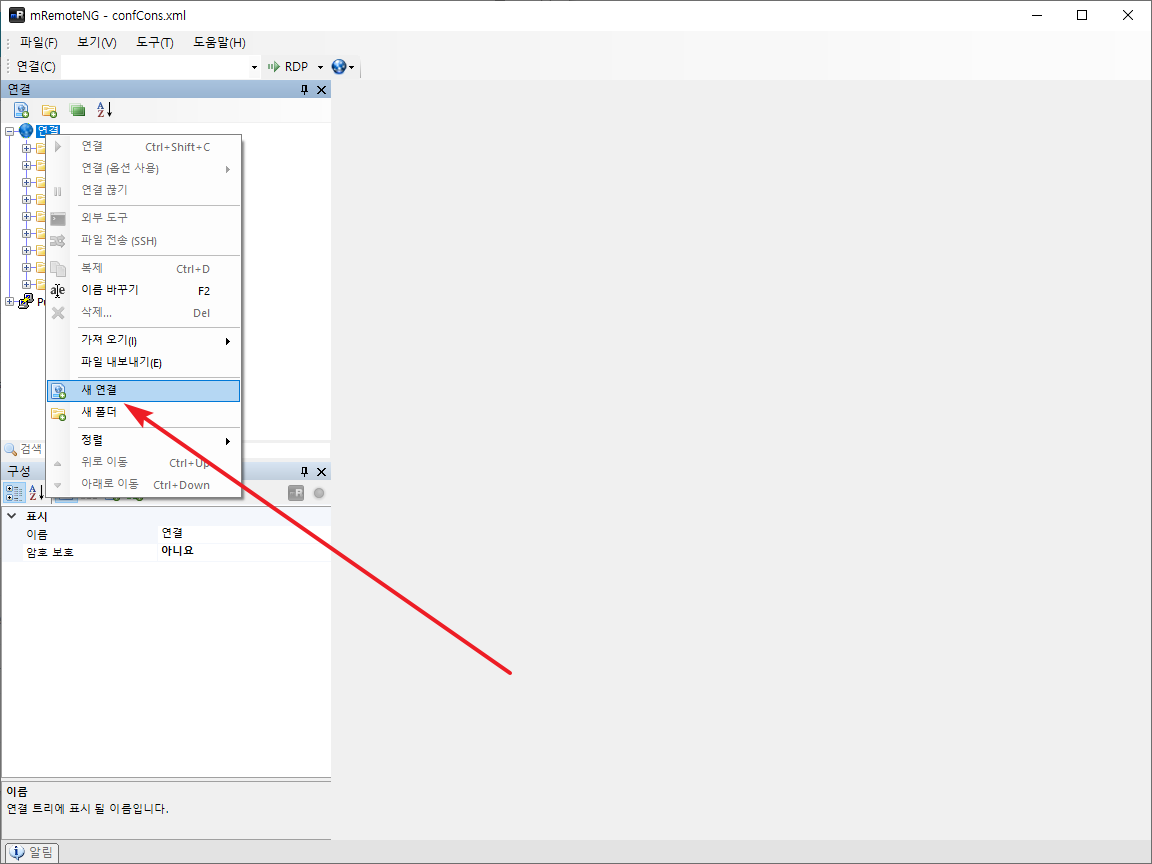Viewport: 1152px width, 864px height.
Task: Click the PuTTY sessions node icon in the tree
Action: 26,301
